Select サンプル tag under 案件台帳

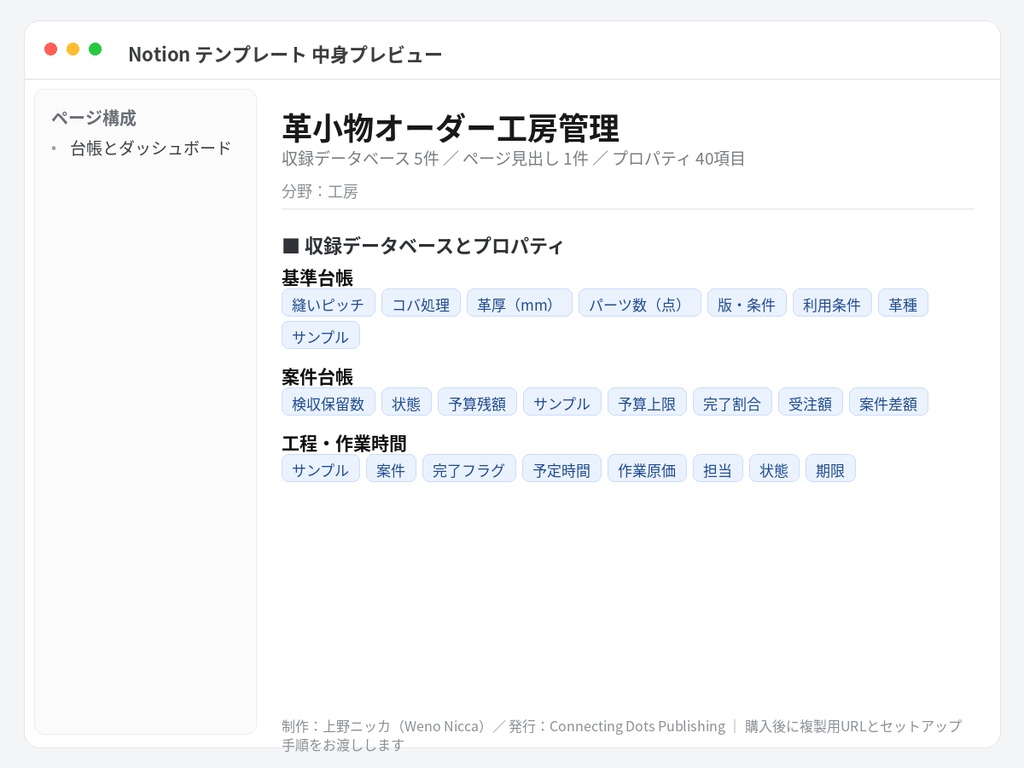(562, 402)
